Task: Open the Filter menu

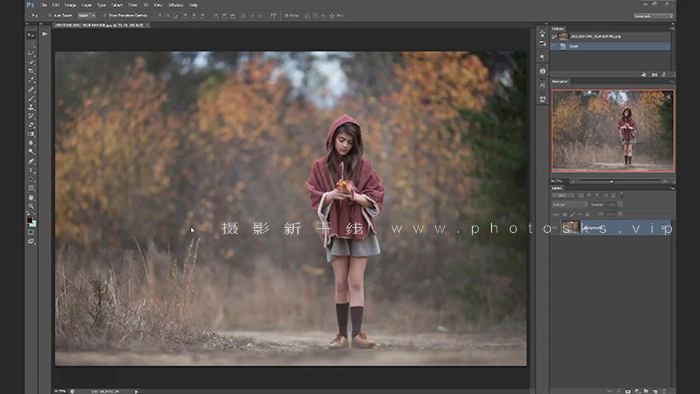Action: [x=133, y=5]
